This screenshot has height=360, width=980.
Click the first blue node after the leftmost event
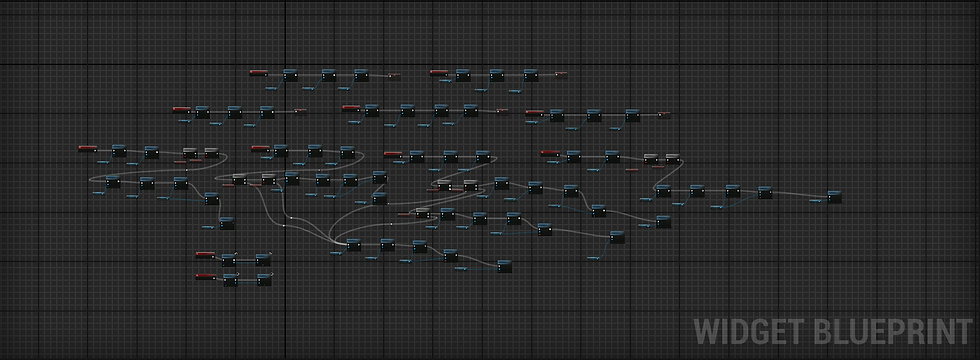click(x=119, y=151)
